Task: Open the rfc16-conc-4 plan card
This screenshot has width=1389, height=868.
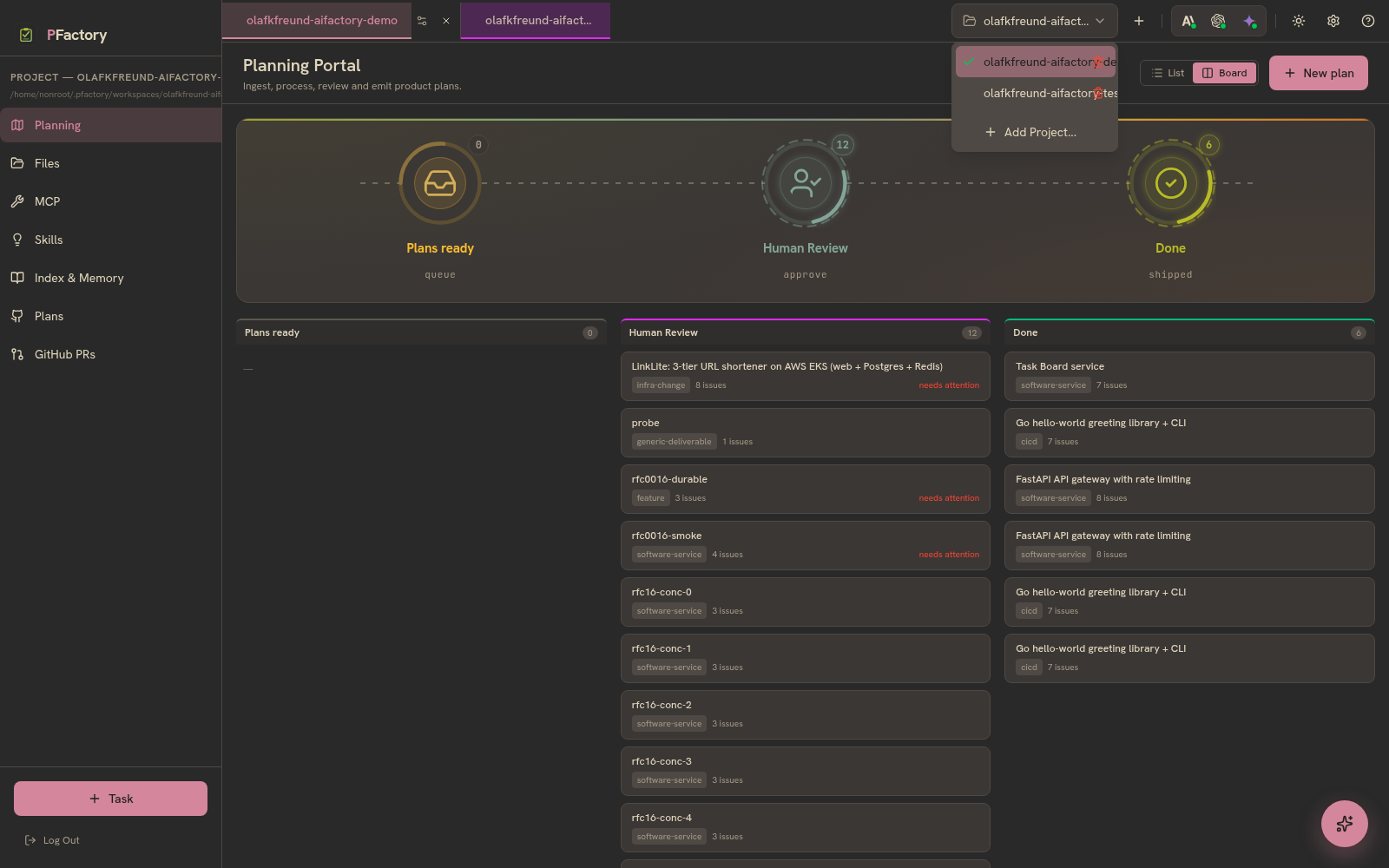Action: click(x=806, y=827)
